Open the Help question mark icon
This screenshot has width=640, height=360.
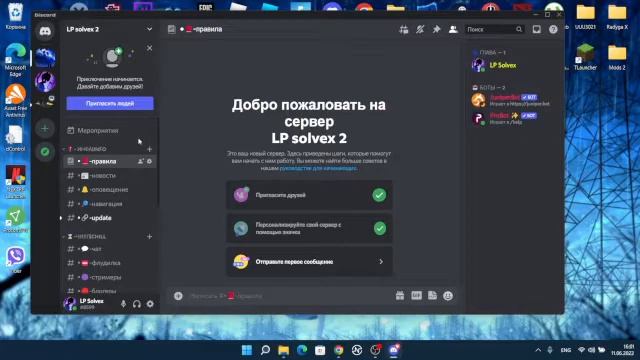[x=553, y=29]
